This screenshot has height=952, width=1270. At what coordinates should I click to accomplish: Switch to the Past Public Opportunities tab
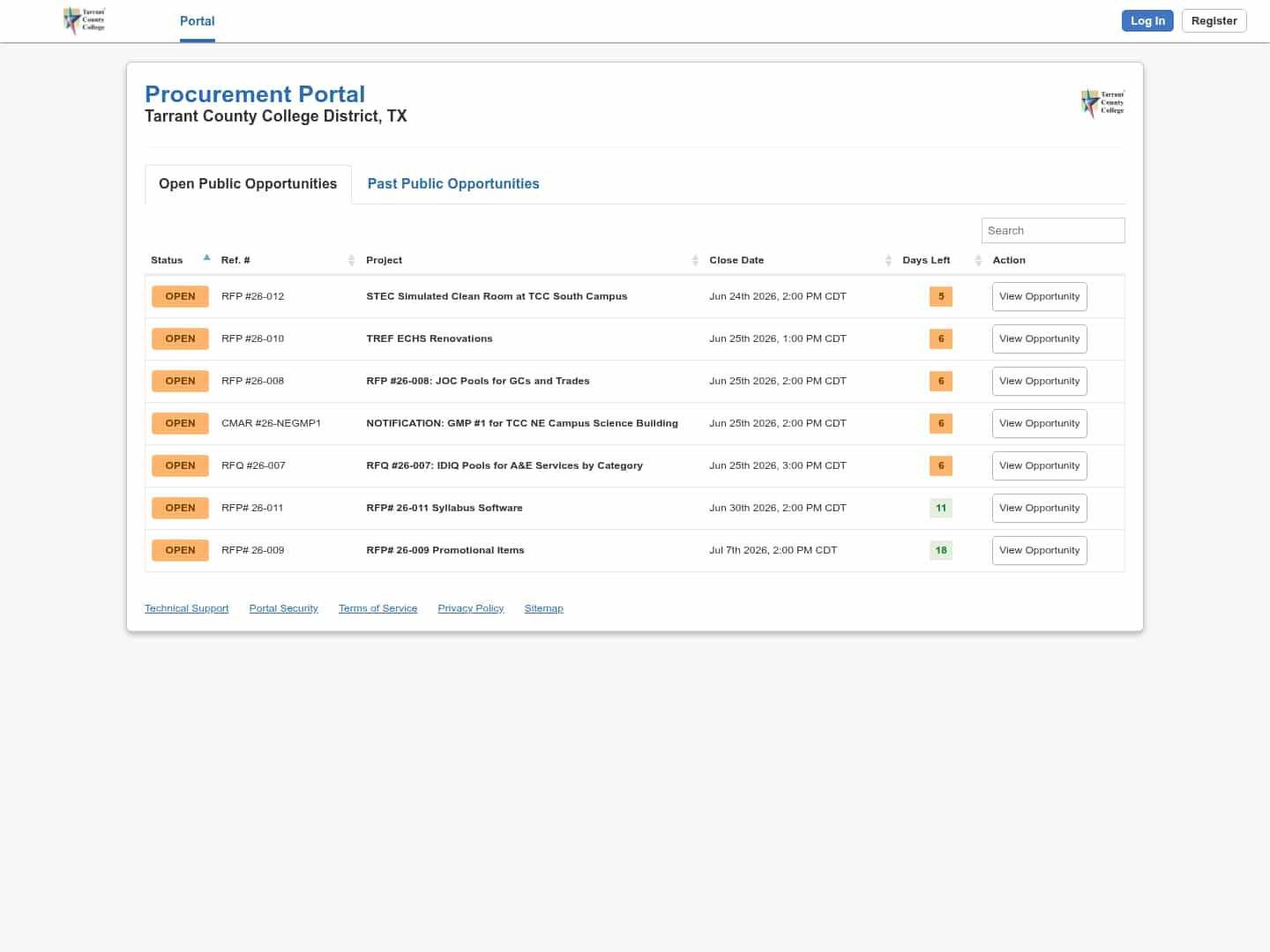click(x=453, y=184)
